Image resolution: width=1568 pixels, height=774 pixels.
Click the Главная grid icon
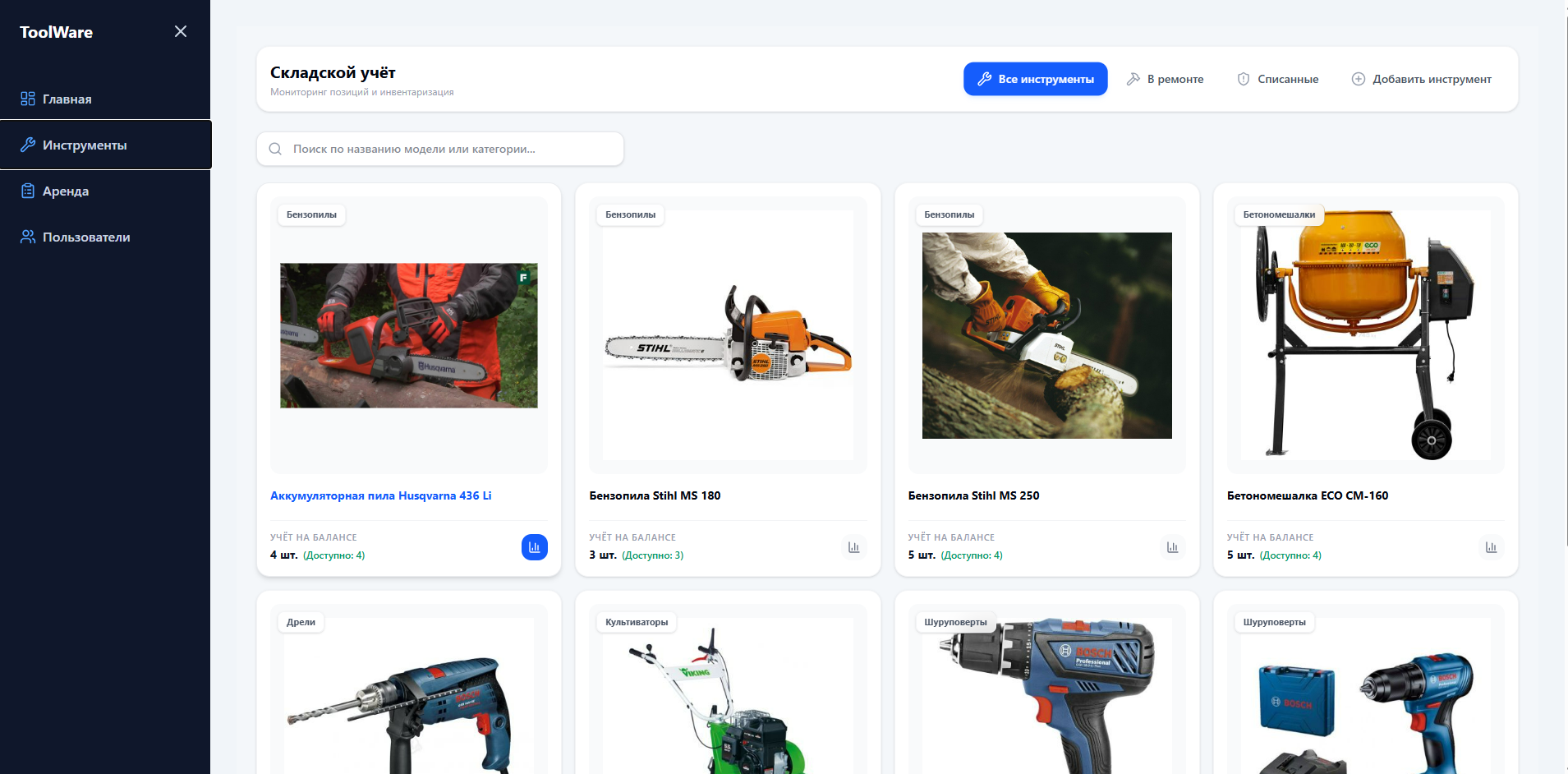(28, 99)
